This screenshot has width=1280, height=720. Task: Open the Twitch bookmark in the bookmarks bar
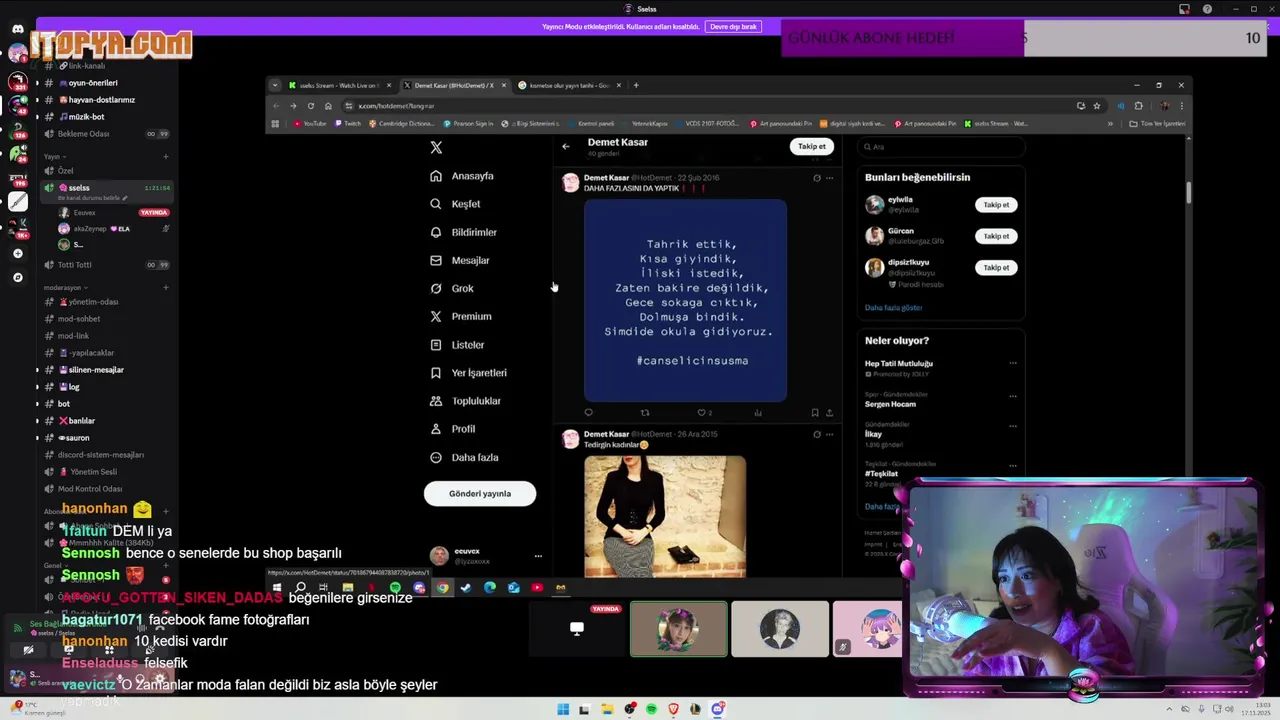(348, 124)
